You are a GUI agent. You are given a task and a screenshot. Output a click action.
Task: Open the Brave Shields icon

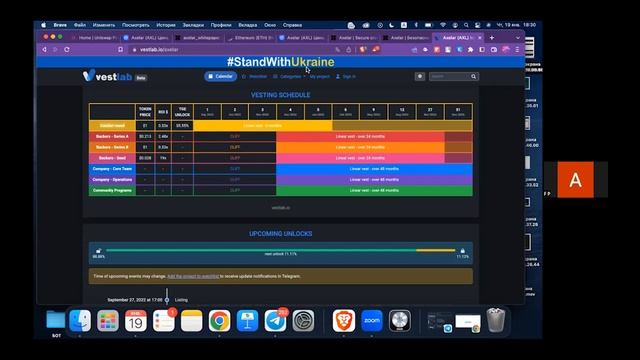click(x=363, y=49)
